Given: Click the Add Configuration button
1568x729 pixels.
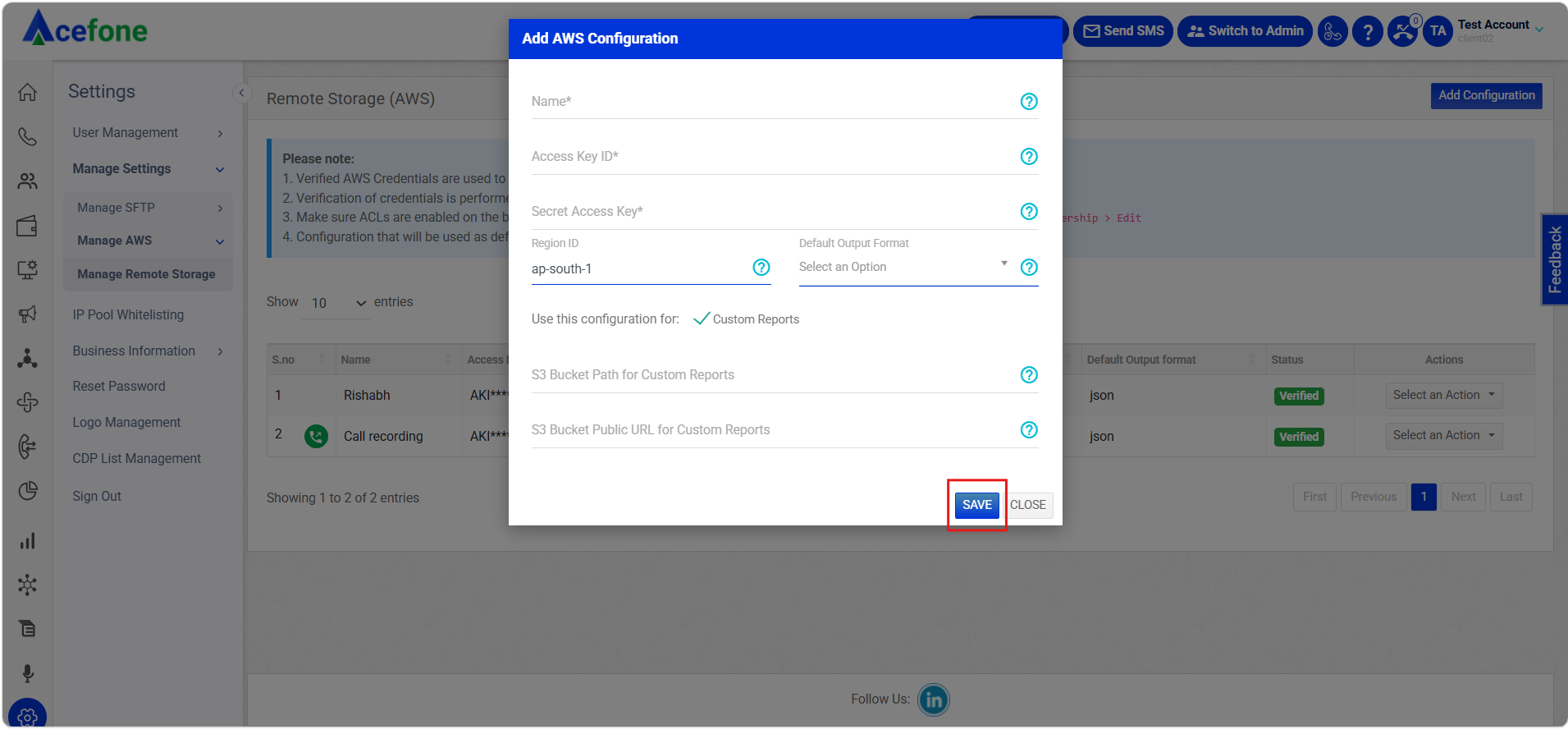Looking at the screenshot, I should coord(1486,95).
